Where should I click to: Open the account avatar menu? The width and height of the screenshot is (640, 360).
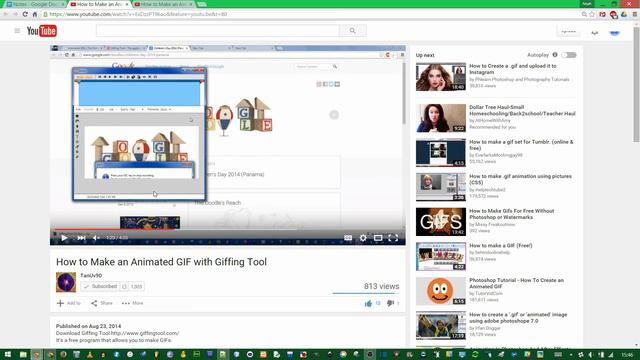click(614, 32)
